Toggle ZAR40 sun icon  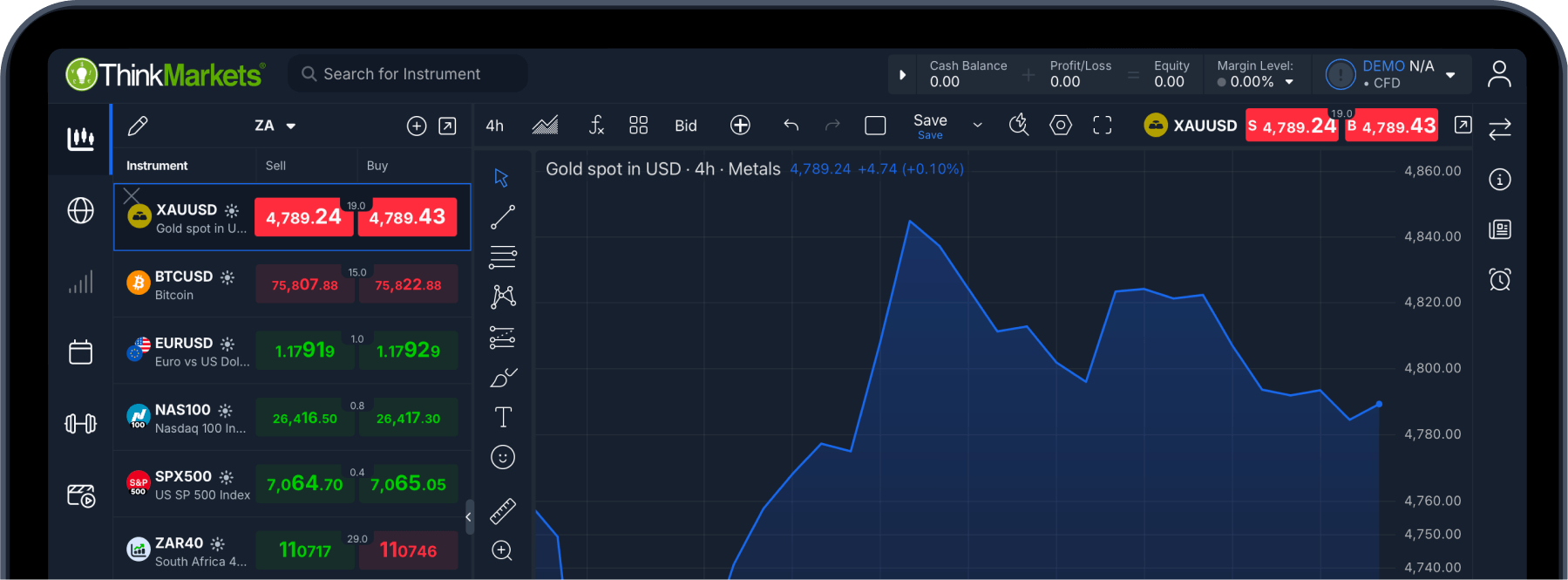[218, 543]
